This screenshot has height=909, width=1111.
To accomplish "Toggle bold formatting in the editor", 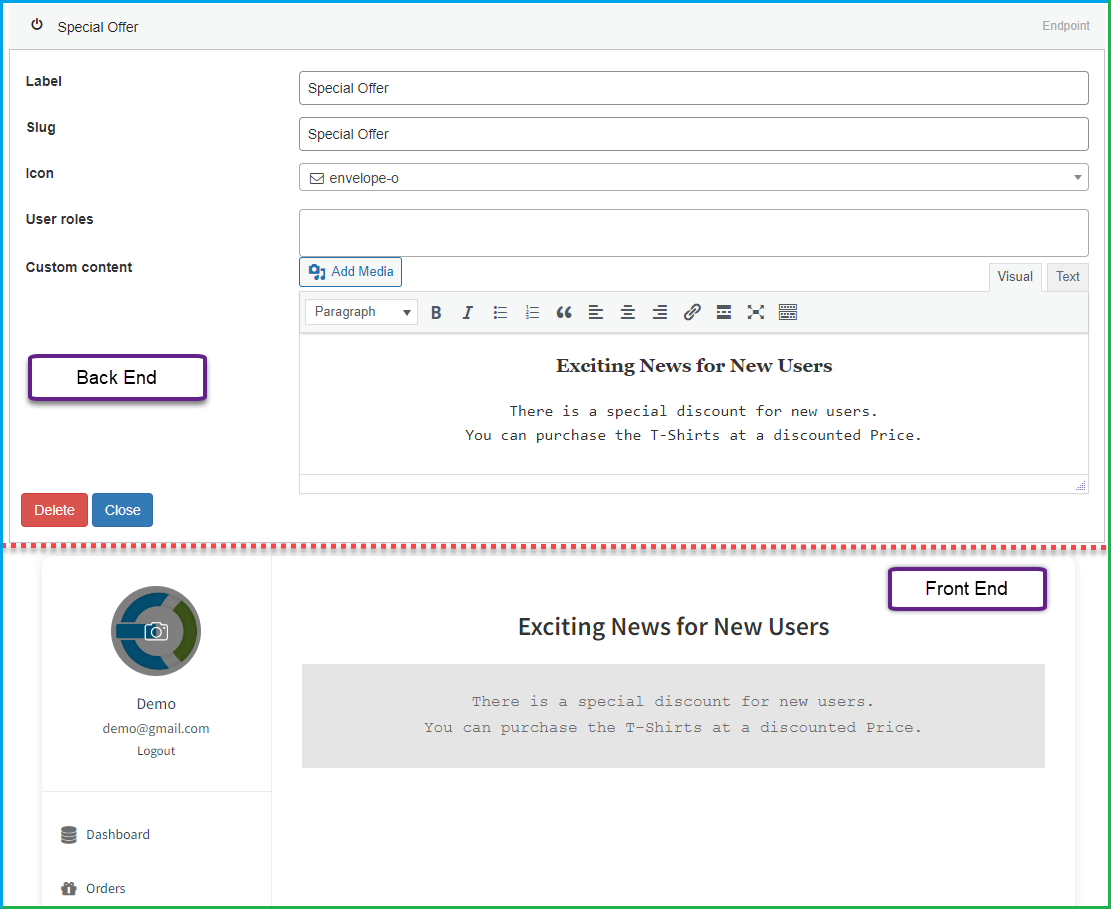I will (x=436, y=312).
